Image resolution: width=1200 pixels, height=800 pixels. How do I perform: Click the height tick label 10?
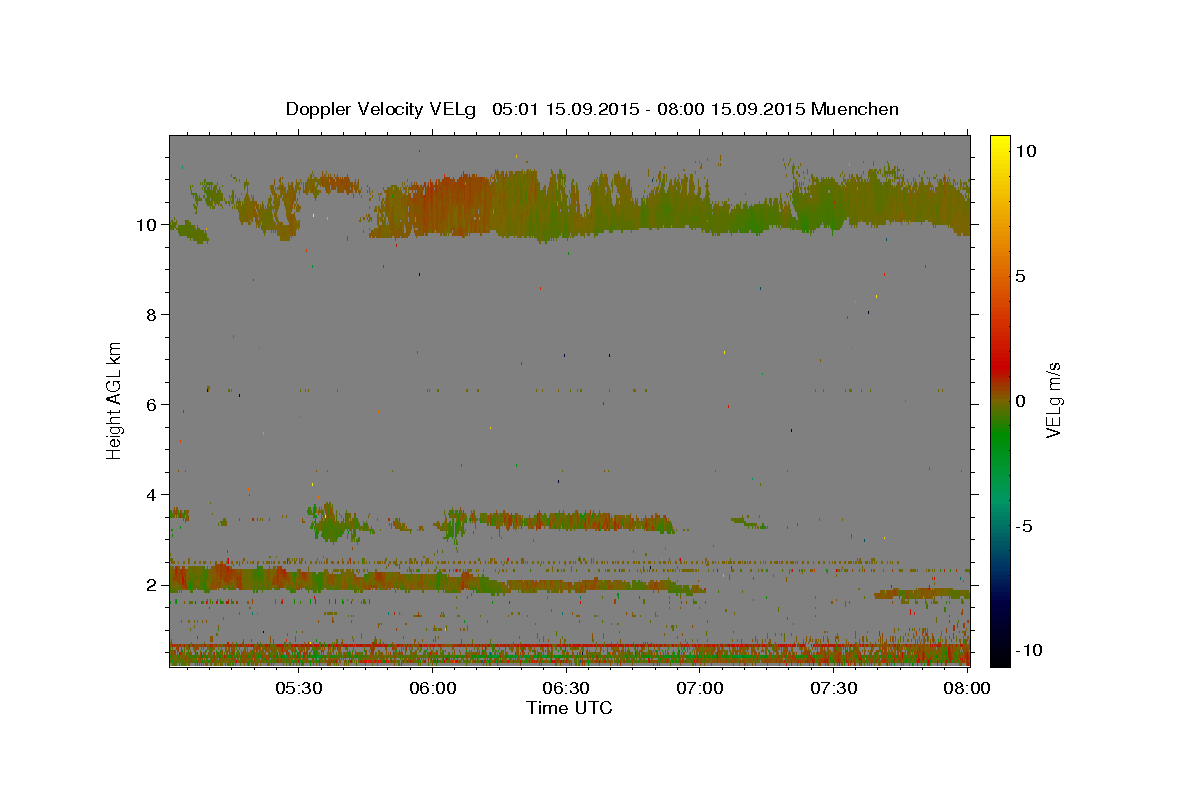(148, 225)
